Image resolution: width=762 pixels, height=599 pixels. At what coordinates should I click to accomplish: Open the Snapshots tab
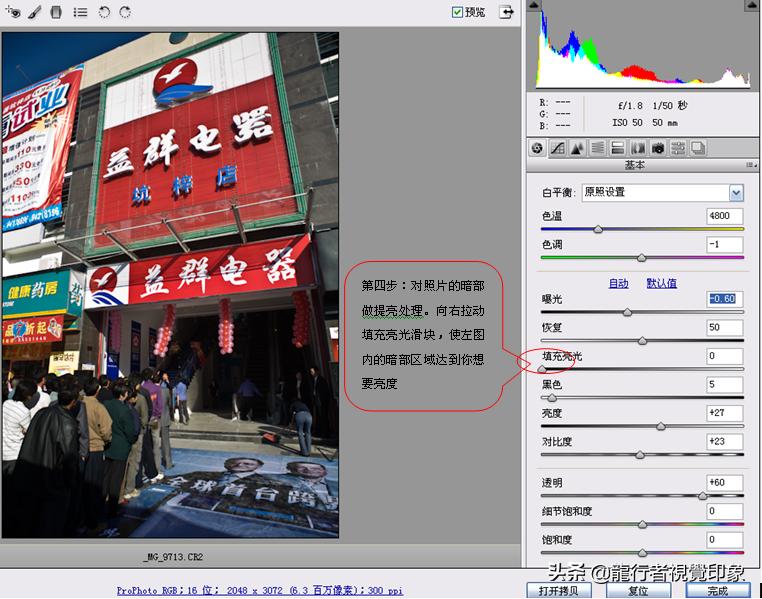click(698, 148)
